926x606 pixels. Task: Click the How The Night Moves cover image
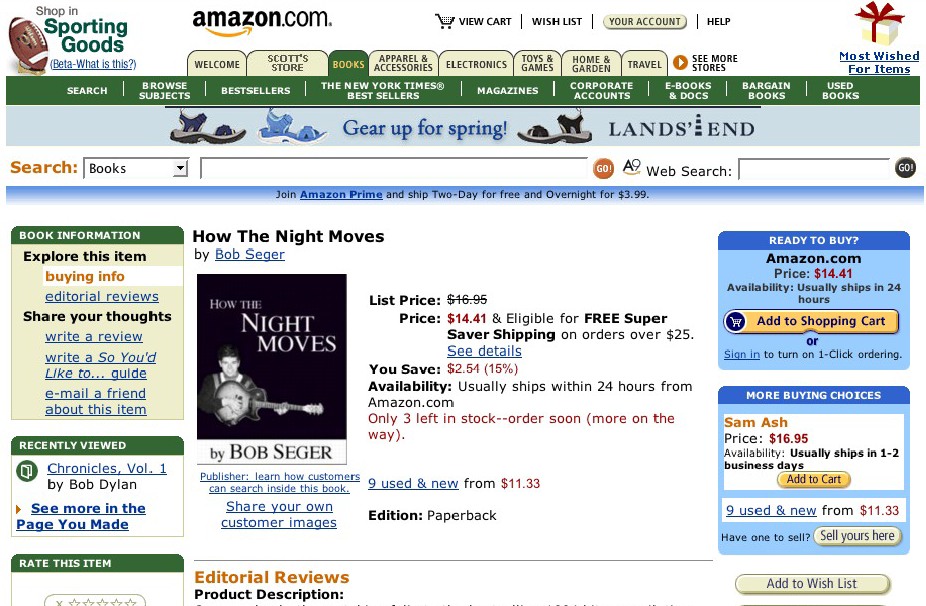(x=272, y=369)
